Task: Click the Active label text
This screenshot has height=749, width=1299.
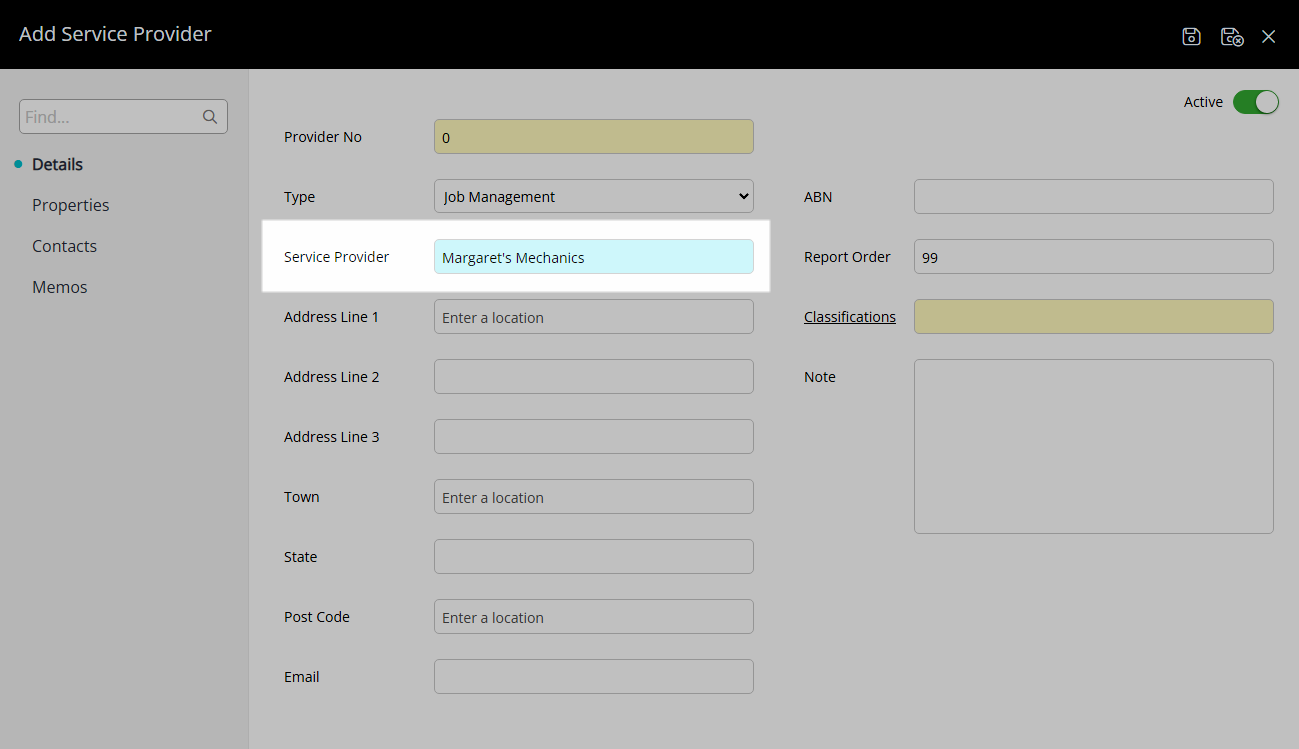Action: pyautogui.click(x=1203, y=102)
